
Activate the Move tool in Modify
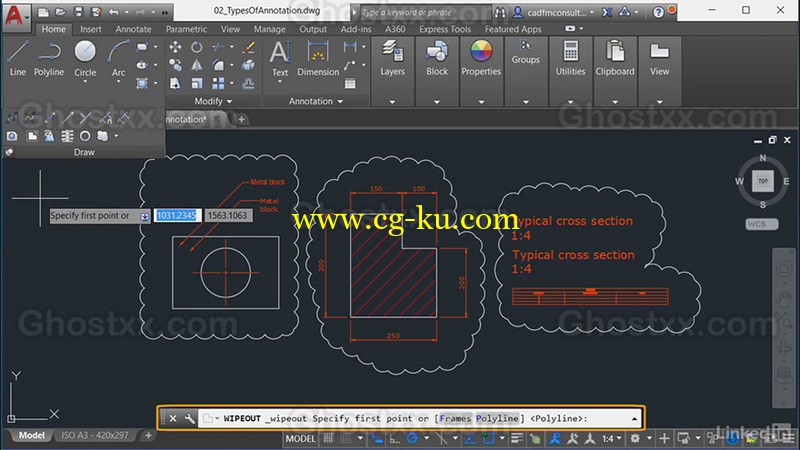(x=175, y=47)
